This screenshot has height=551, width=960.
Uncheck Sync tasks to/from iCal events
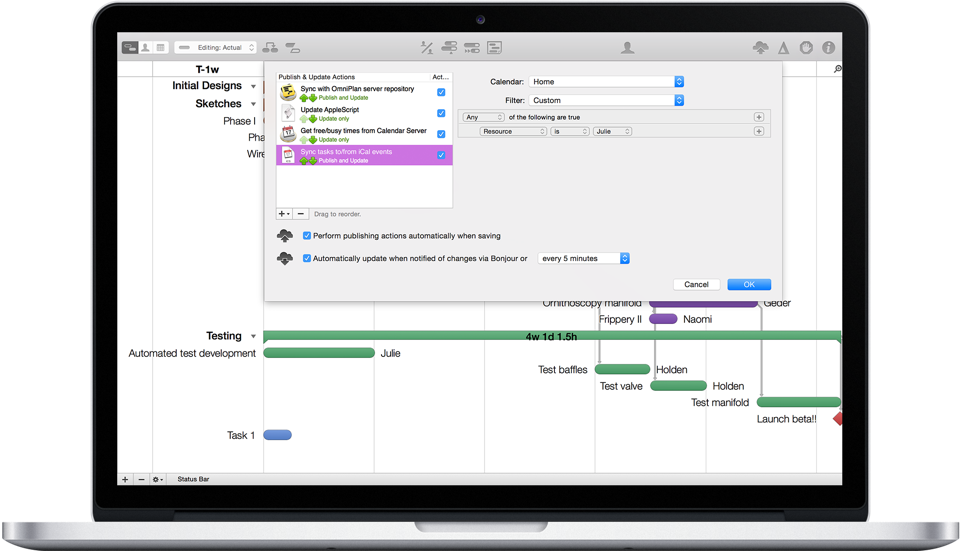pyautogui.click(x=441, y=155)
